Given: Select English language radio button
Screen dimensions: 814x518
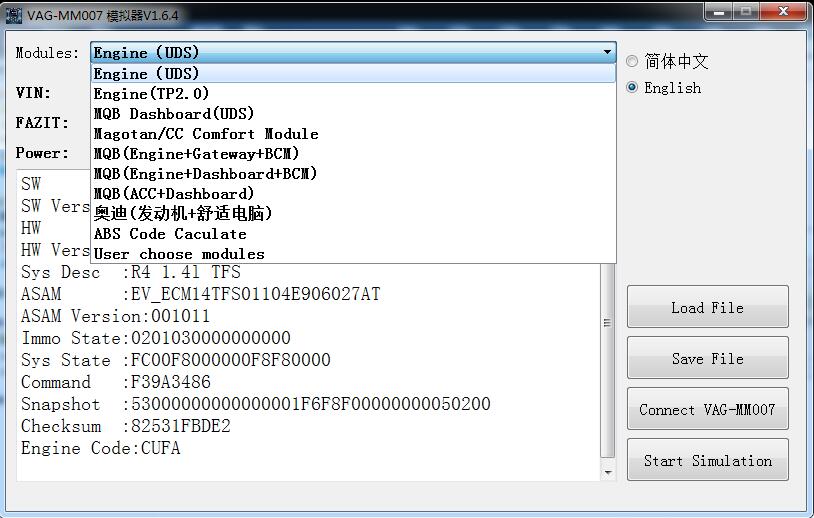Looking at the screenshot, I should 632,87.
